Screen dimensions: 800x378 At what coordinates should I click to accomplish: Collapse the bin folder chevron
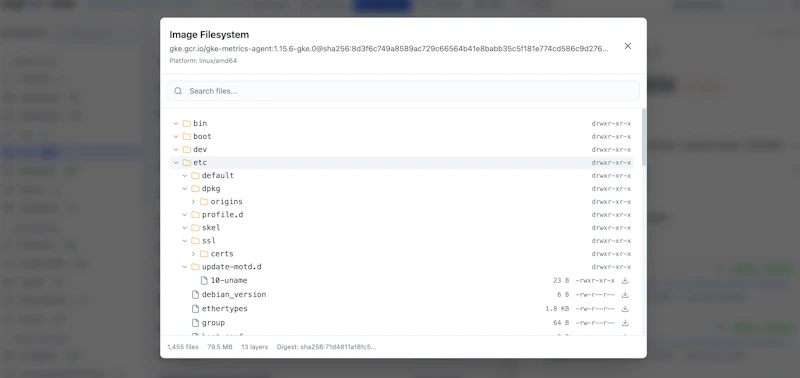pos(176,123)
